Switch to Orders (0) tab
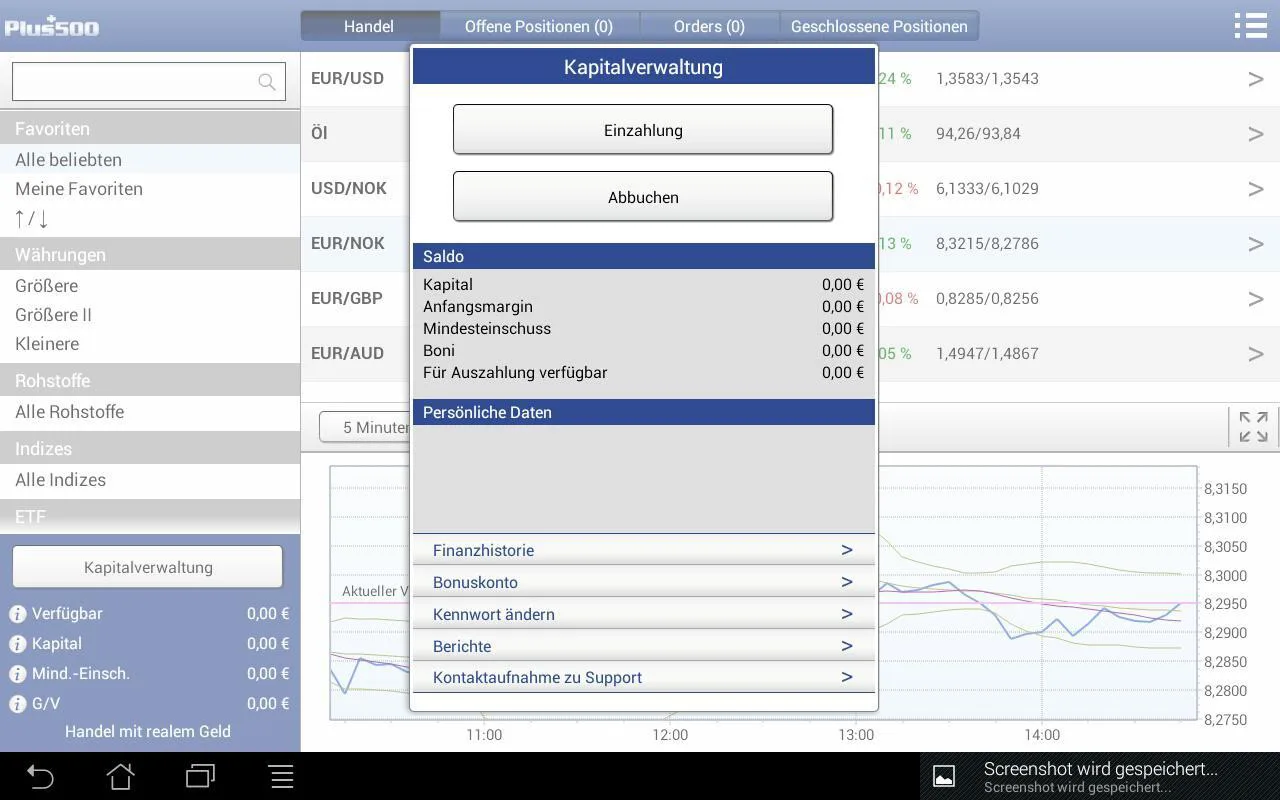Screen dimensions: 1280x800 tap(709, 26)
